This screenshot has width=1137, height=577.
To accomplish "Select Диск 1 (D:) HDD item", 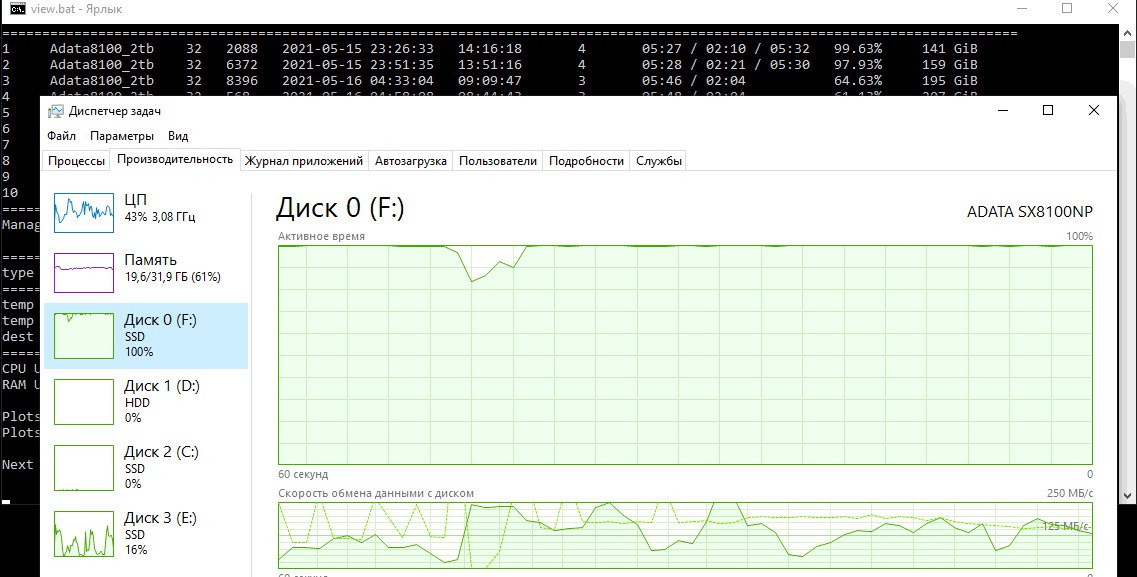I will click(146, 402).
